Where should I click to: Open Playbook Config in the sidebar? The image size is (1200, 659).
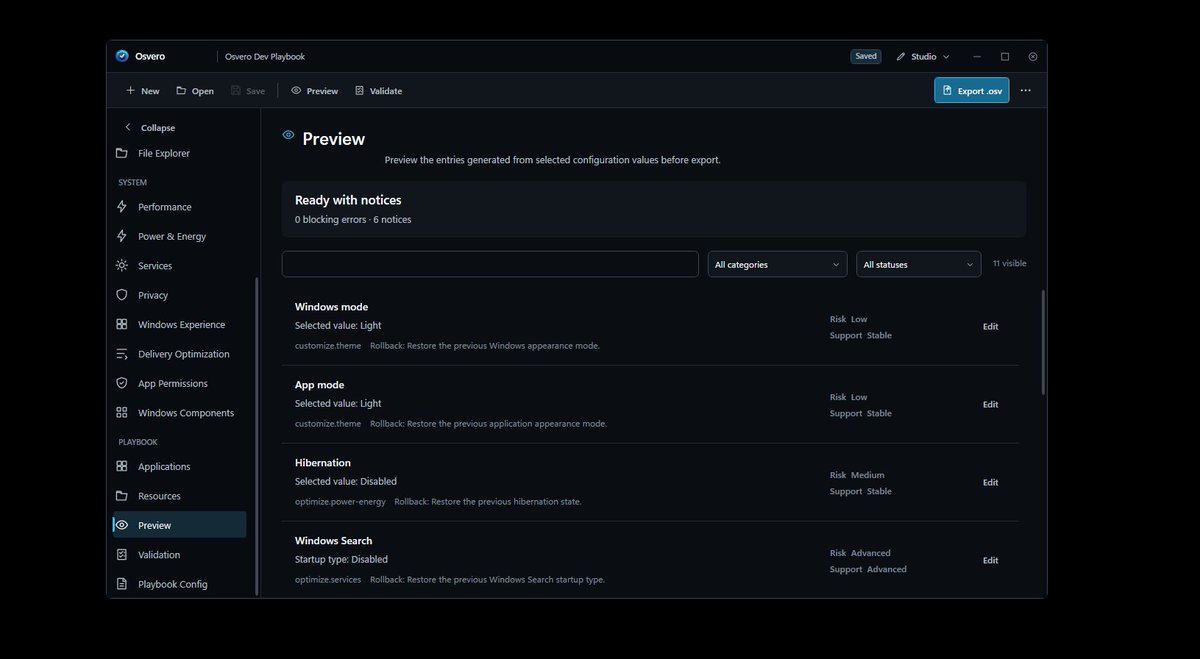click(179, 584)
